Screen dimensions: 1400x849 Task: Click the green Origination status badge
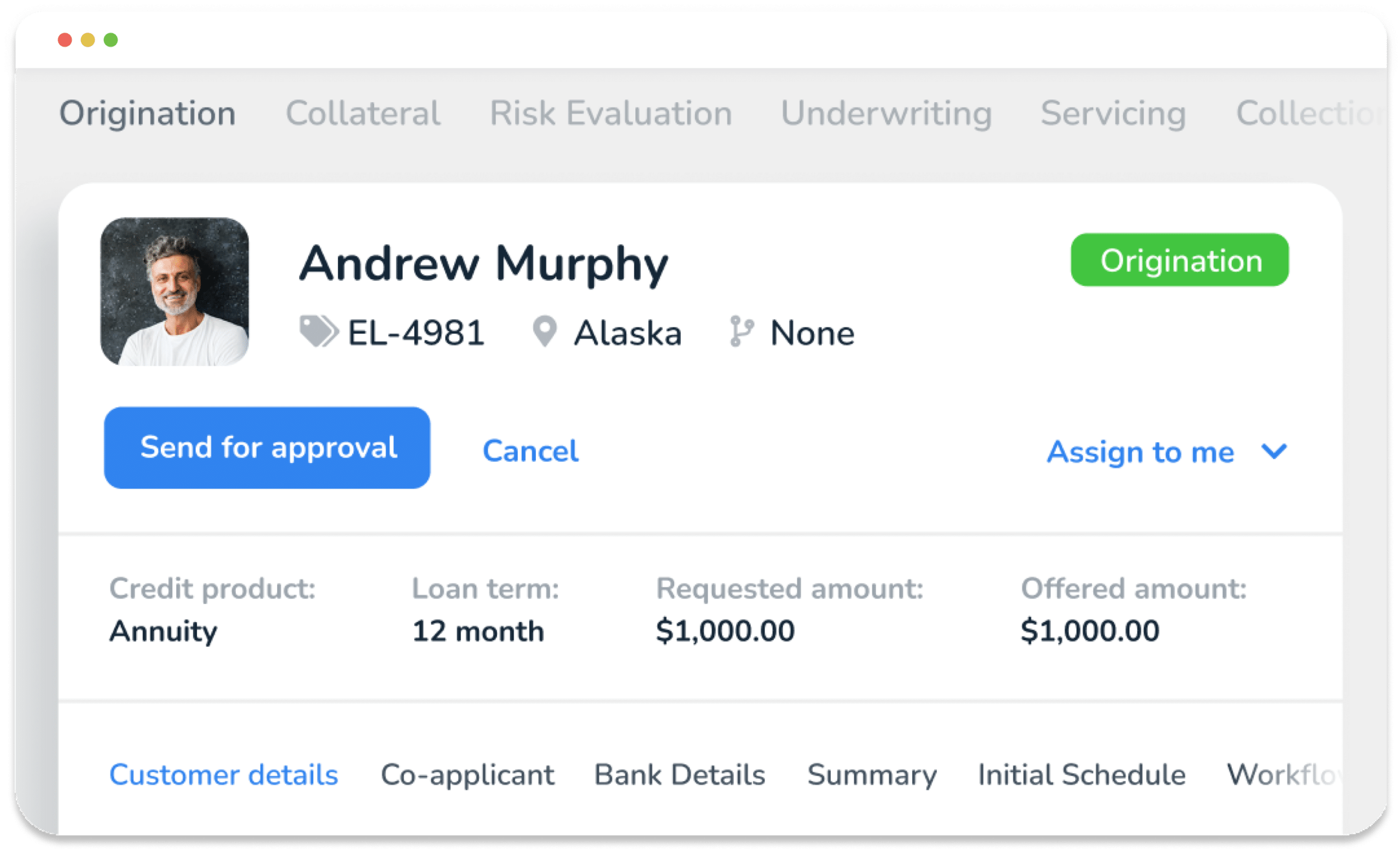pos(1180,260)
